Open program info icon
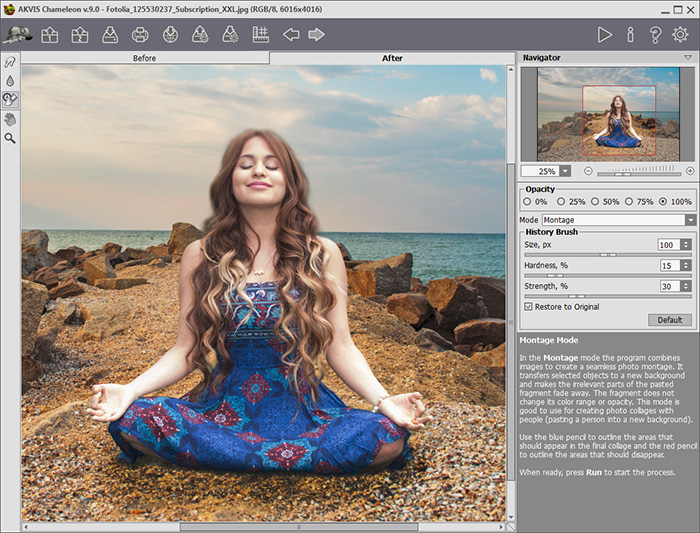Image resolution: width=700 pixels, height=533 pixels. pyautogui.click(x=630, y=35)
